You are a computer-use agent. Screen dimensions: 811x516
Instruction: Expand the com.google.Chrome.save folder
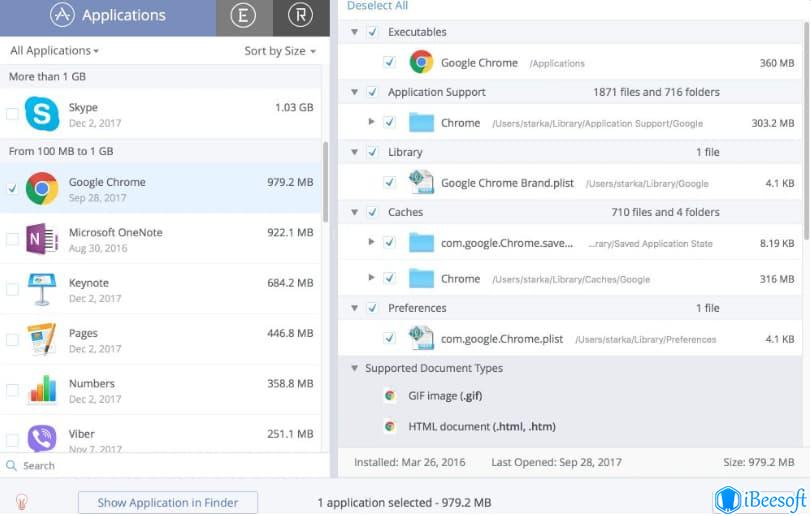[x=371, y=241]
